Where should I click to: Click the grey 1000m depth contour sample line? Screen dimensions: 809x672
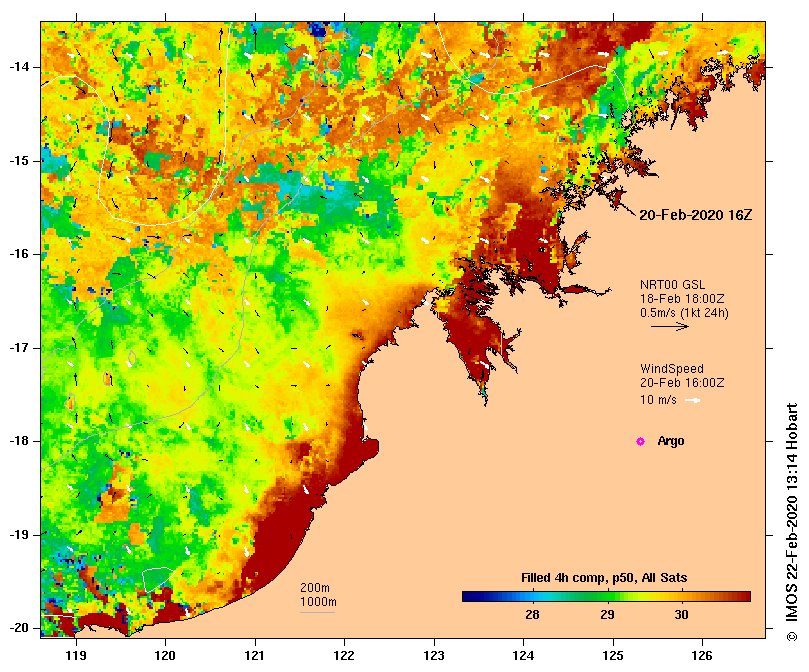pos(317,613)
